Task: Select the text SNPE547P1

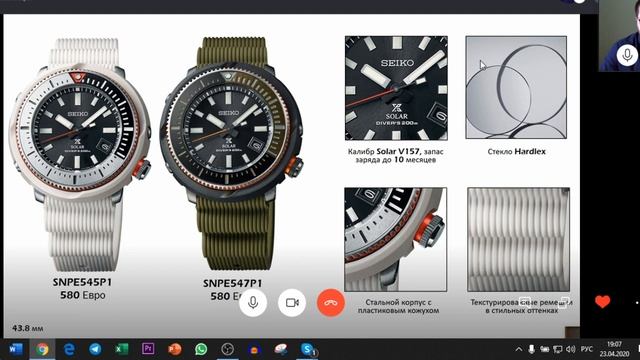Action: (x=233, y=283)
